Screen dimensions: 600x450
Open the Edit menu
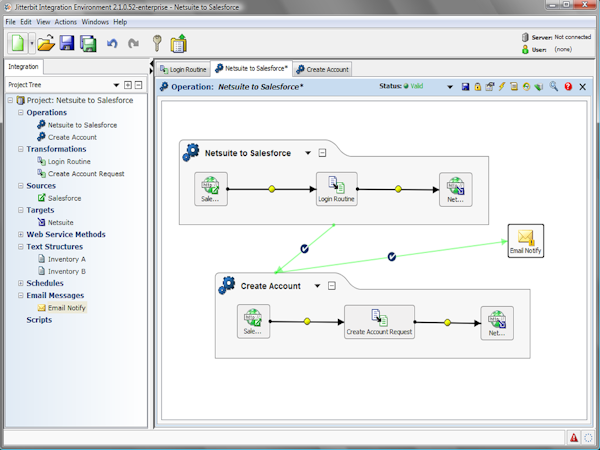tap(26, 22)
